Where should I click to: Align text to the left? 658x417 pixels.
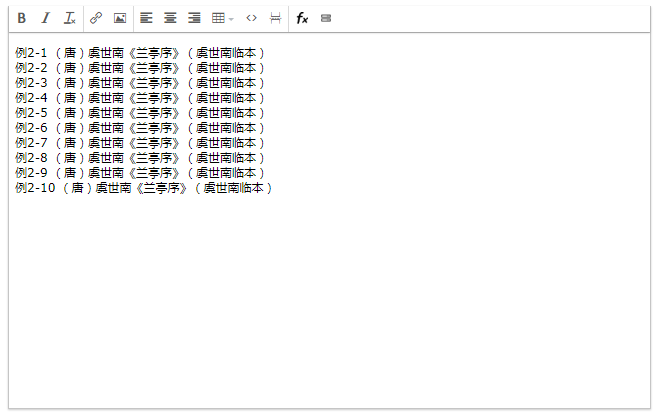click(146, 18)
